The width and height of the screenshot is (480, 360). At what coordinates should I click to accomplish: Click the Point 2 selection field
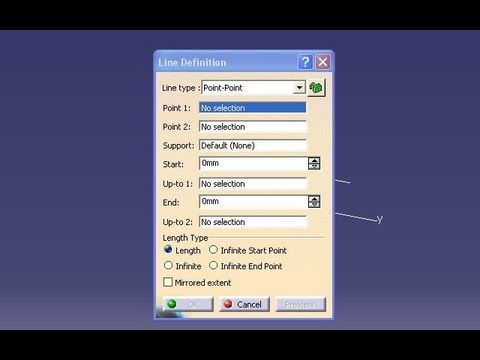[x=253, y=127]
